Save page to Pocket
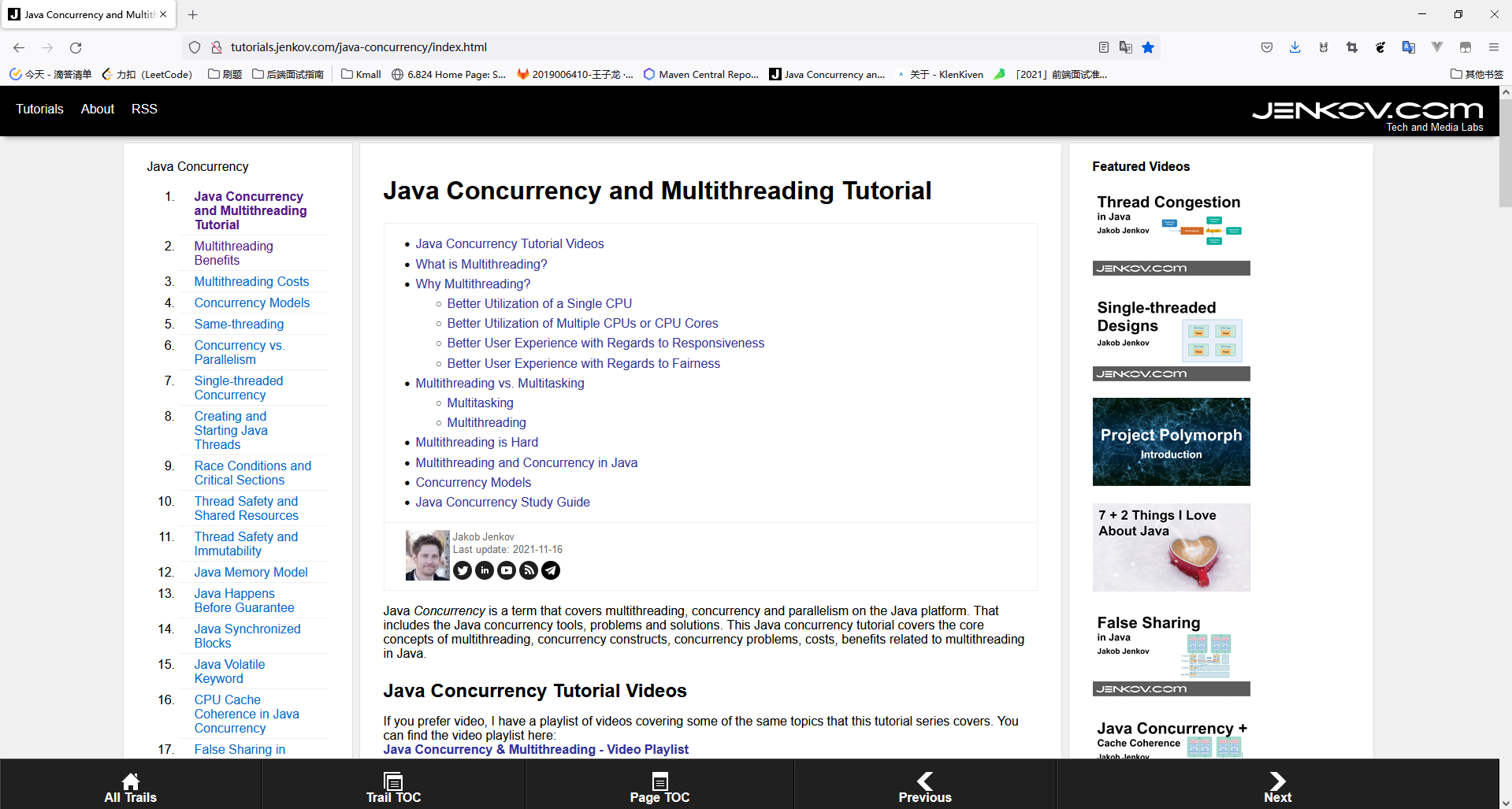The image size is (1512, 809). (1266, 47)
